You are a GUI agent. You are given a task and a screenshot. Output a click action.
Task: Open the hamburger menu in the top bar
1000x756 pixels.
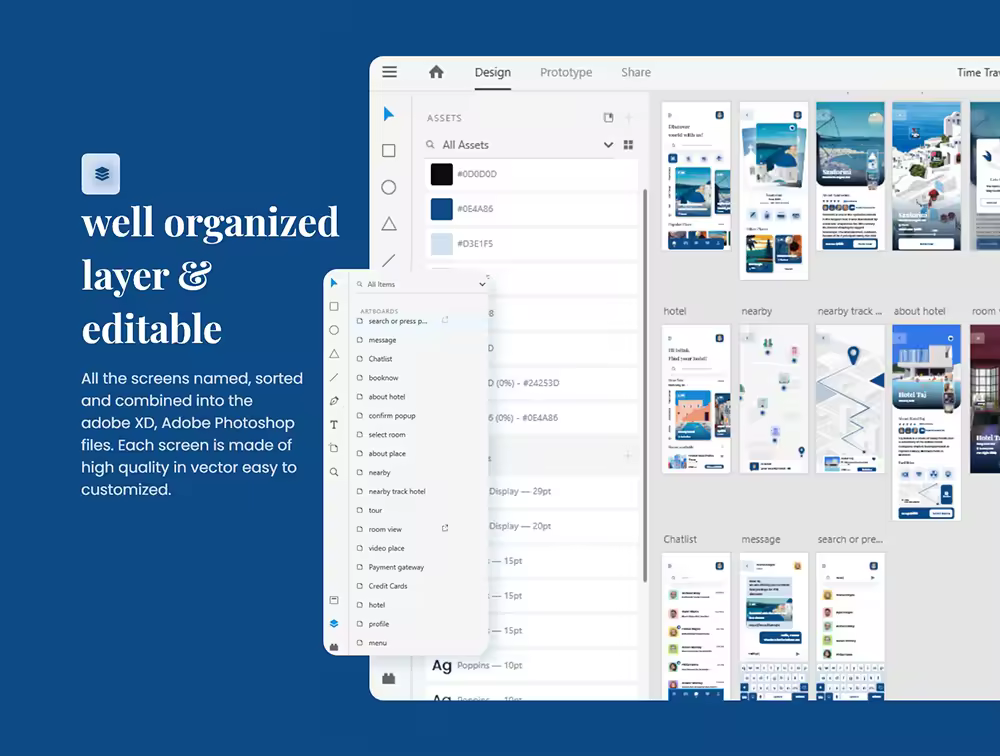(389, 72)
